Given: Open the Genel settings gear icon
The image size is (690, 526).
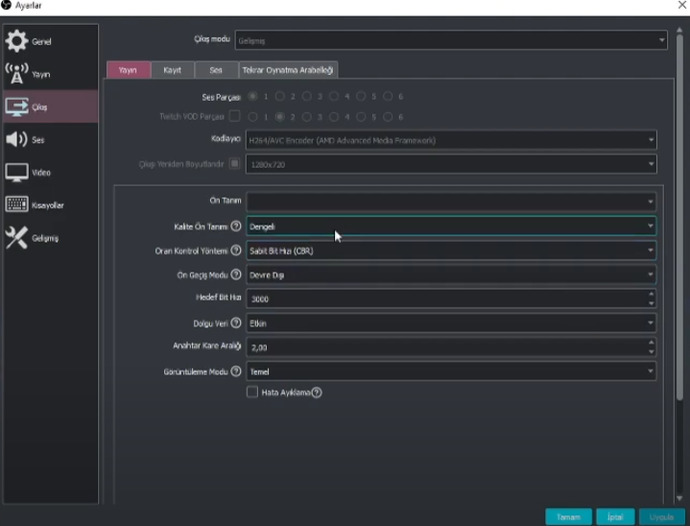Looking at the screenshot, I should [17, 41].
